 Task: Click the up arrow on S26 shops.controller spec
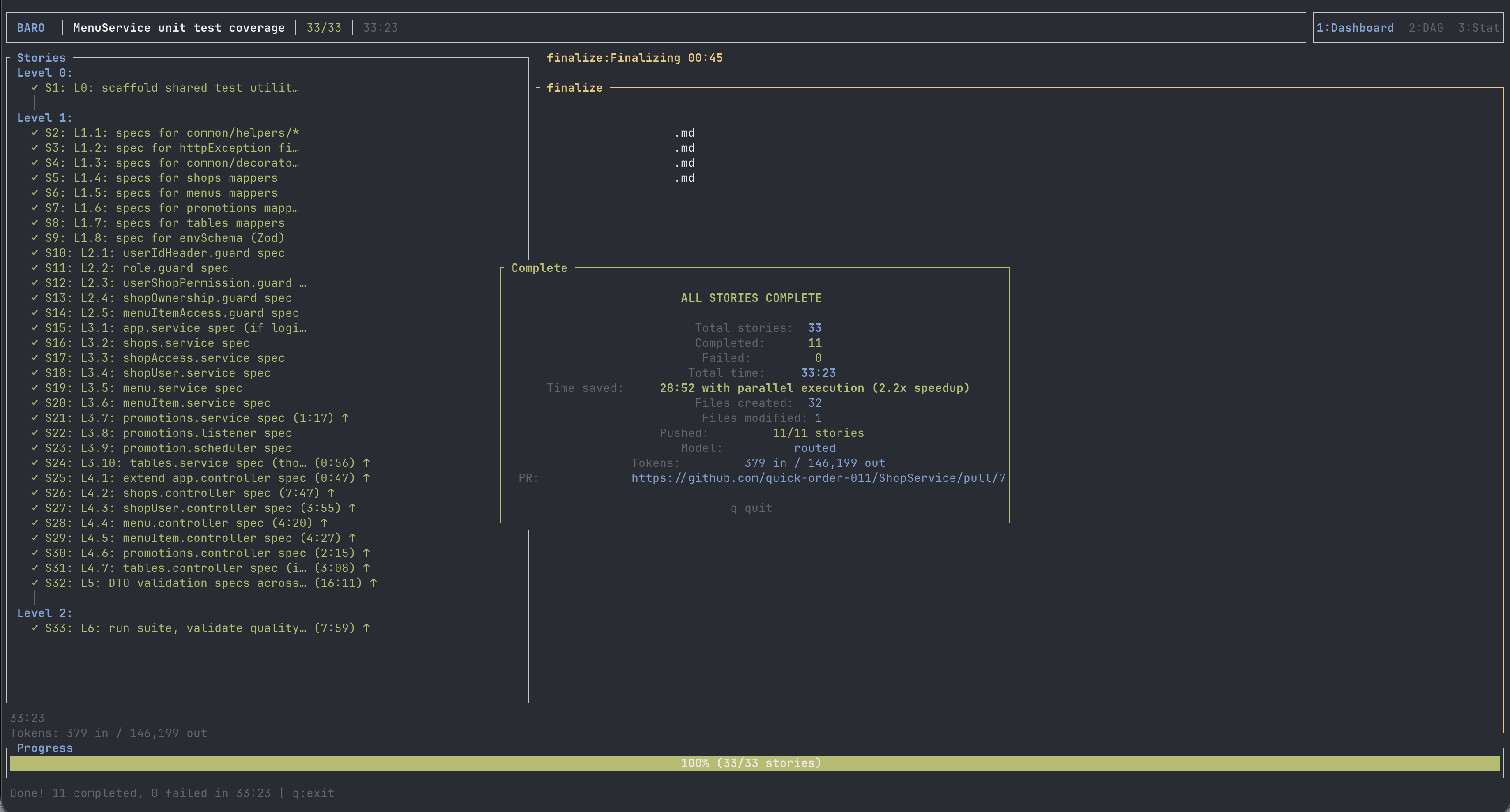click(x=331, y=492)
